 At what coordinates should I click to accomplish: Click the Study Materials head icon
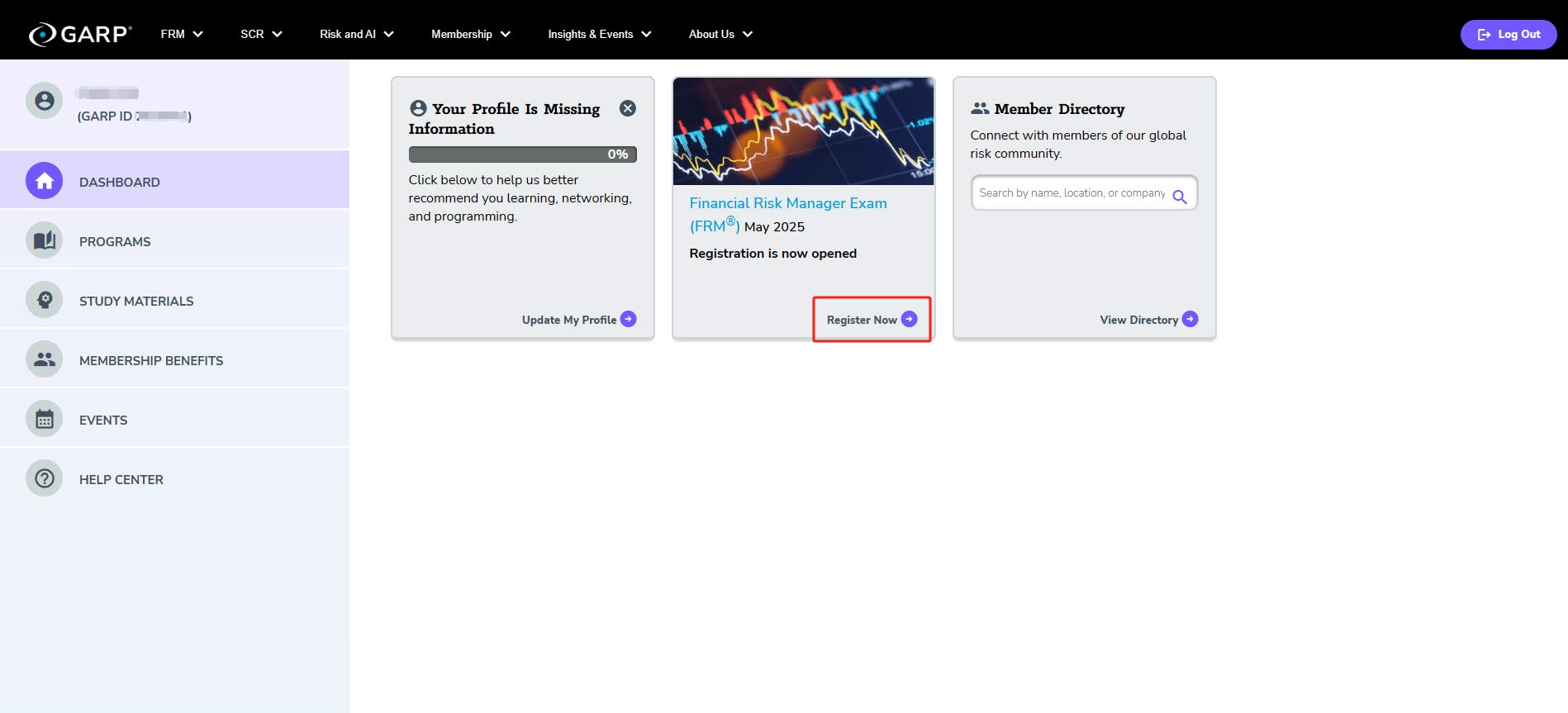coord(45,300)
